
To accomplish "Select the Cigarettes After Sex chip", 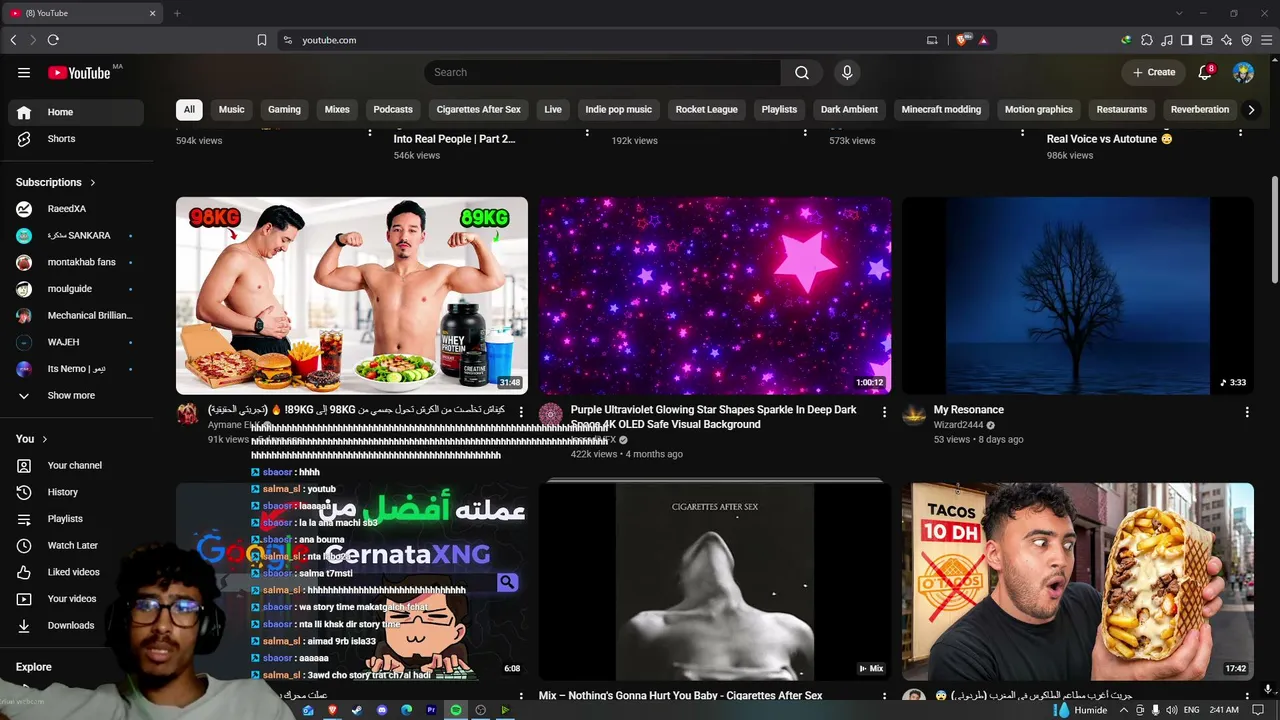I will point(479,110).
